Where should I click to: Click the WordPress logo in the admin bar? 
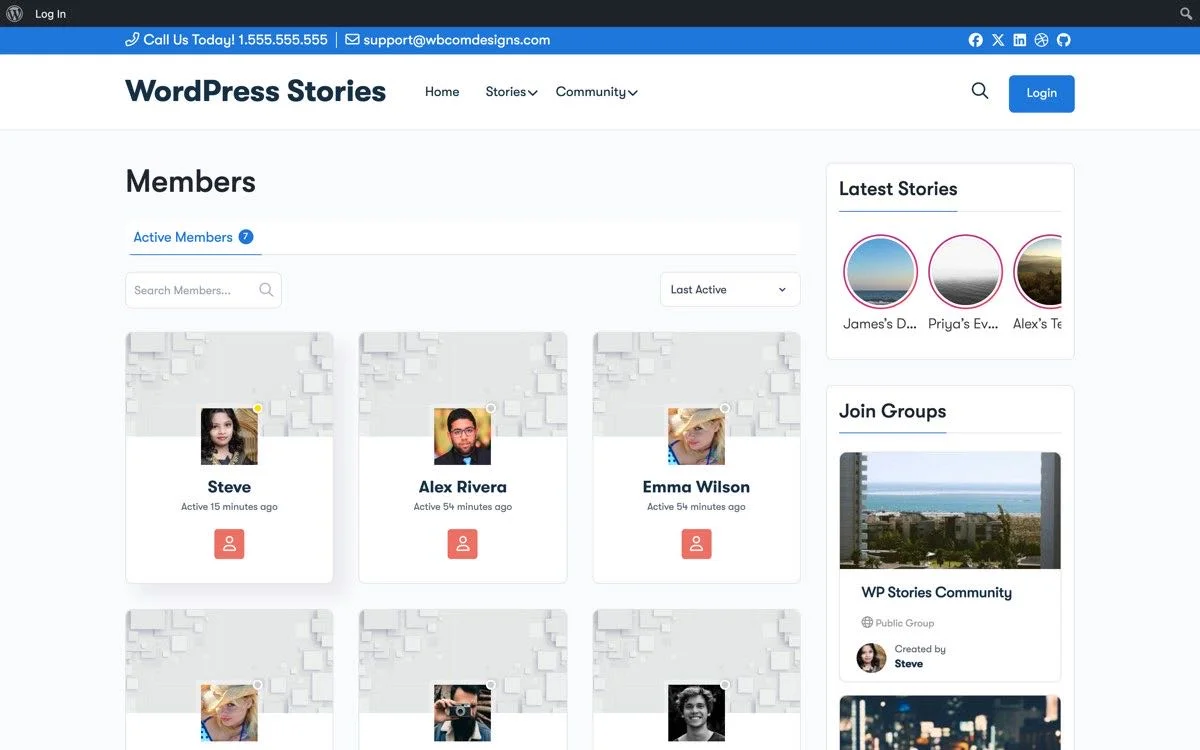point(13,13)
